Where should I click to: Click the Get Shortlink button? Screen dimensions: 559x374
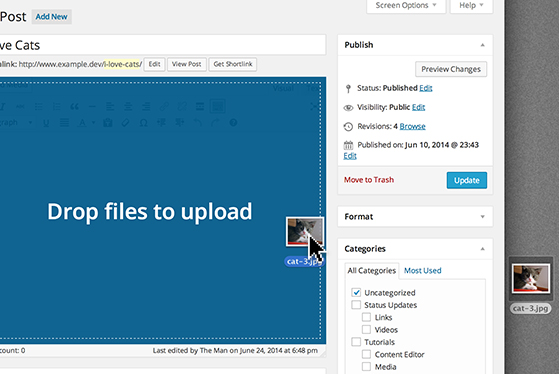(233, 64)
